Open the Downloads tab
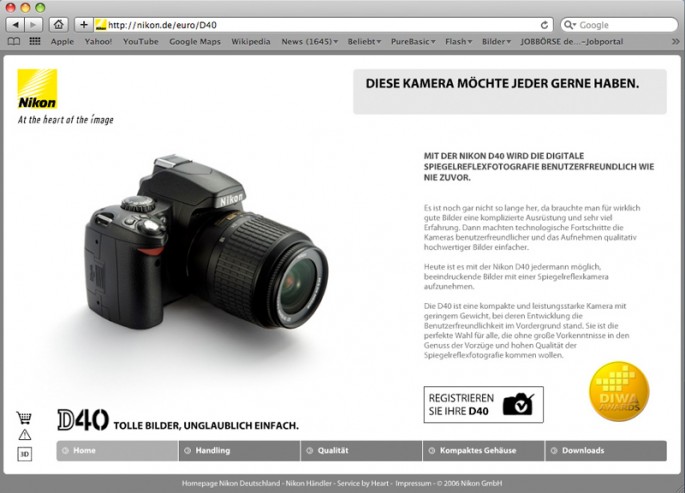Screen dimensions: 685x493 (606, 451)
